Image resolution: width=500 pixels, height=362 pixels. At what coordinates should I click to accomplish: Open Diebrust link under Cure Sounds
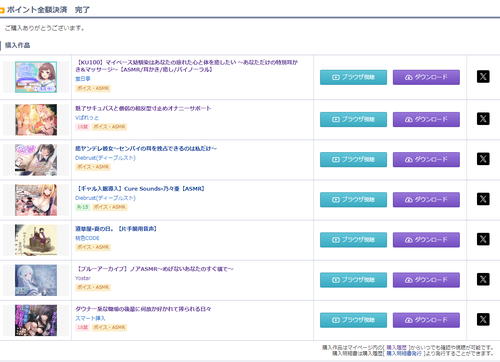coord(105,198)
